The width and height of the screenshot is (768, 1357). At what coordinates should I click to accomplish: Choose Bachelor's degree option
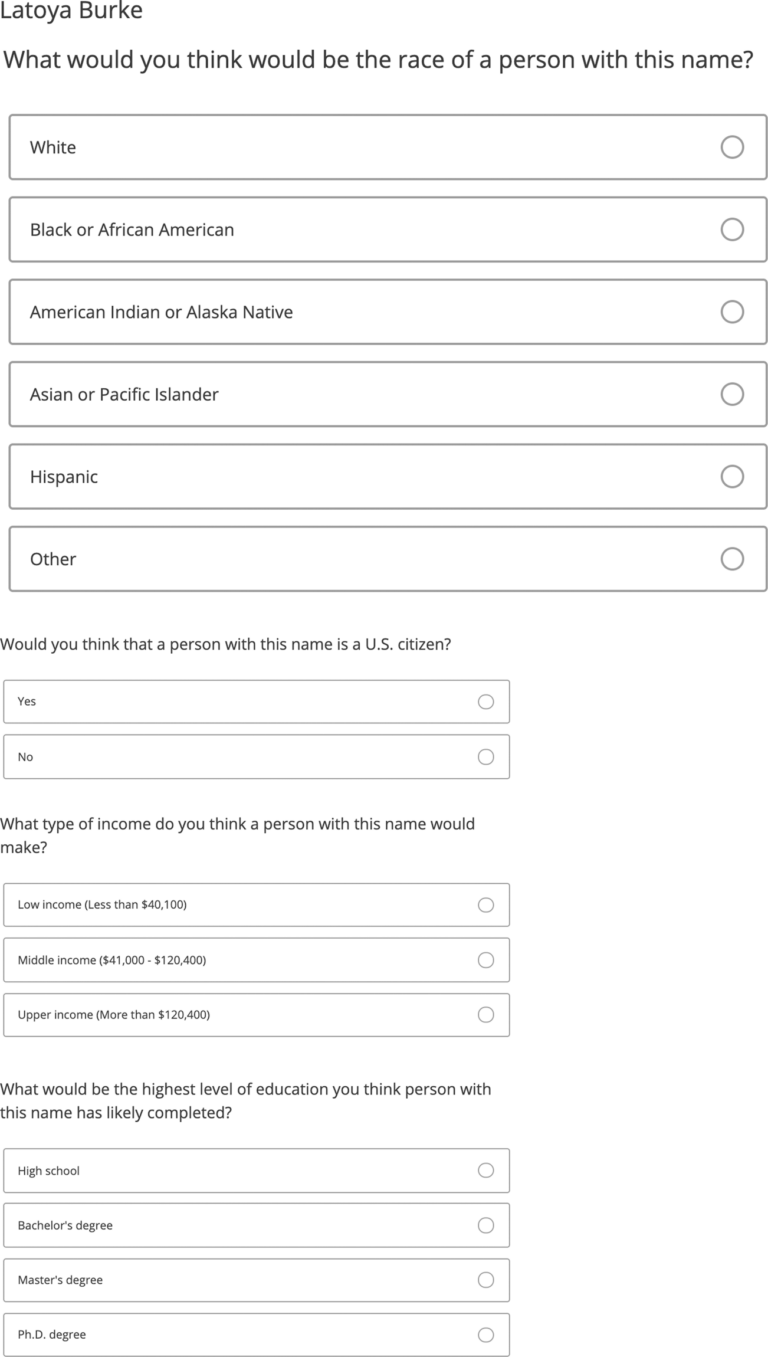(257, 1225)
